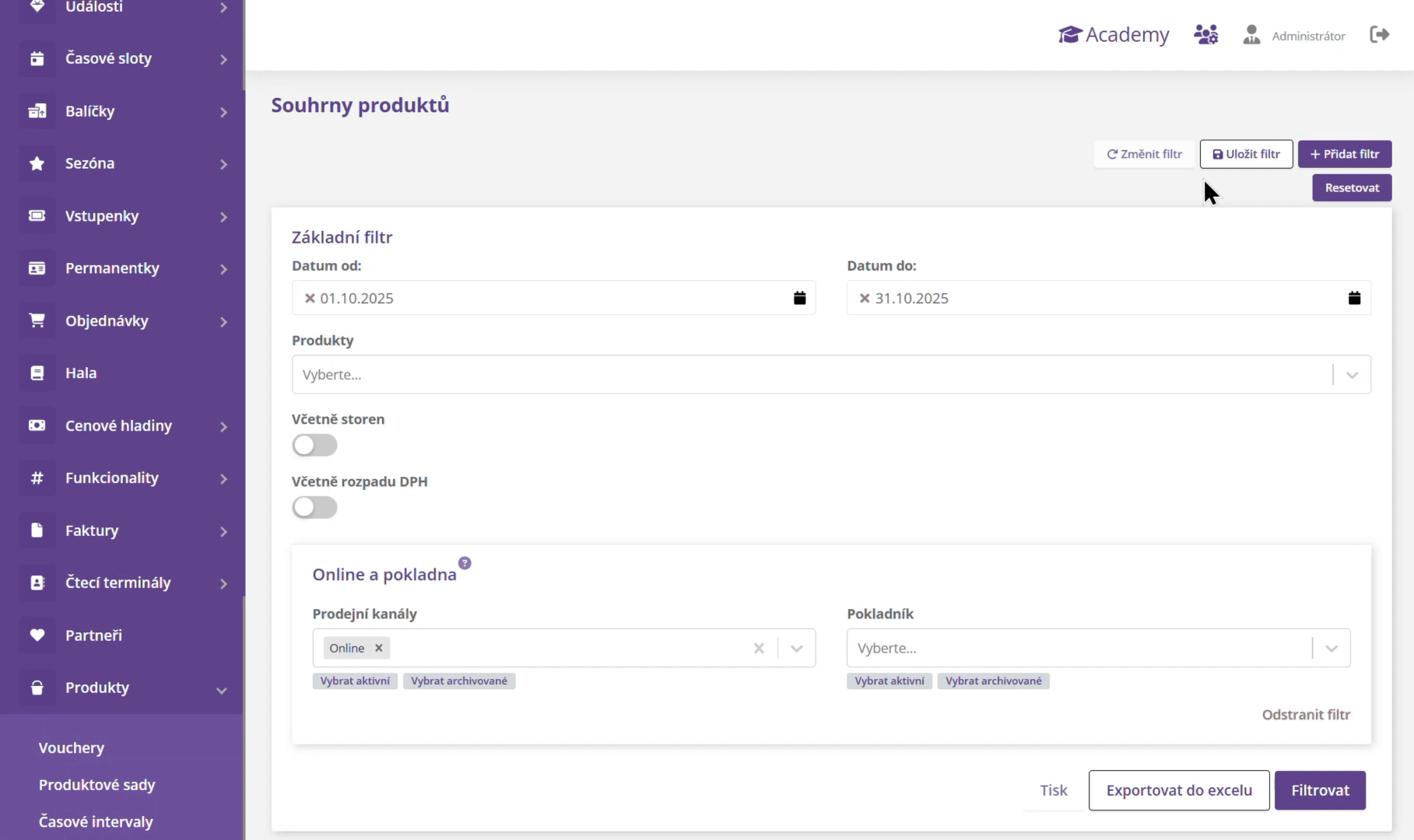Click the Odstranit filtr link
The width and height of the screenshot is (1414, 840).
[1306, 714]
